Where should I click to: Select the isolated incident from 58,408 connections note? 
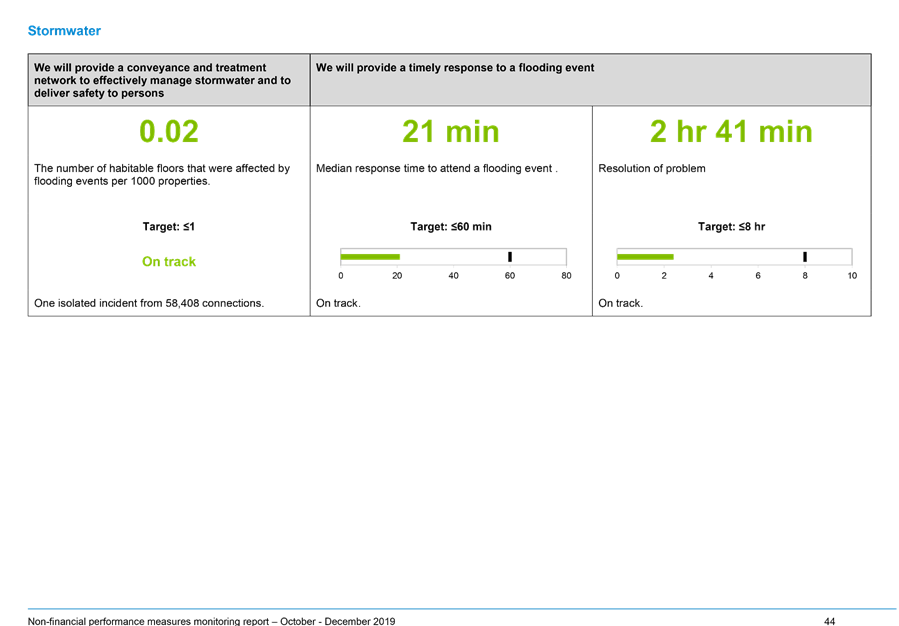coord(149,303)
